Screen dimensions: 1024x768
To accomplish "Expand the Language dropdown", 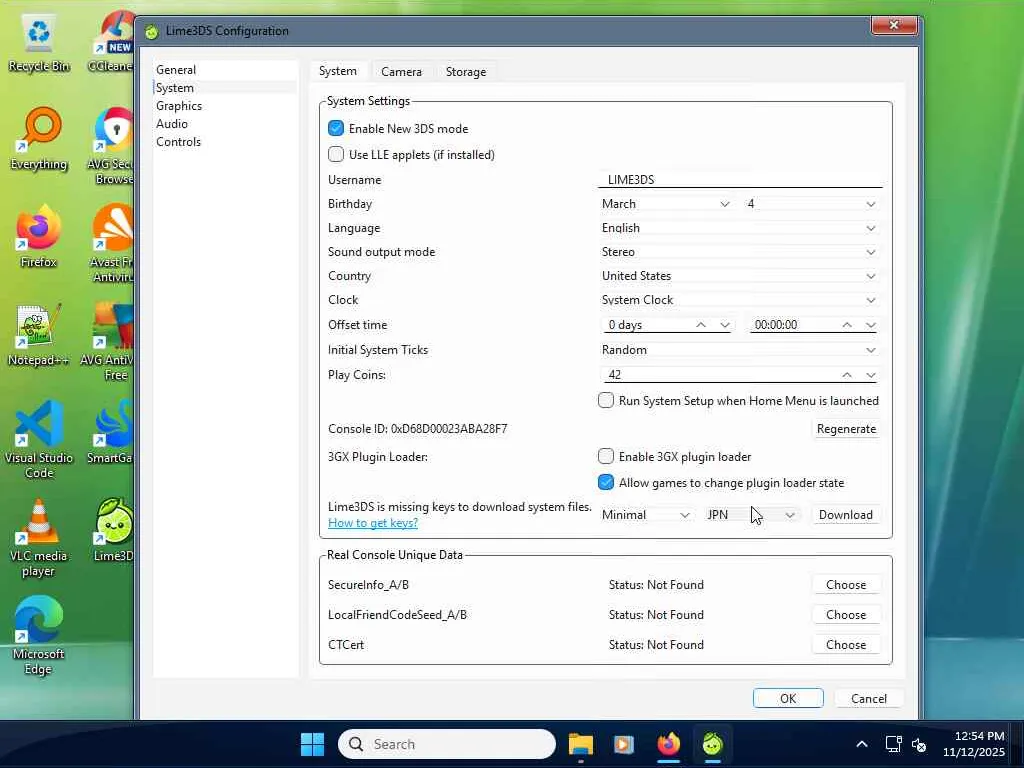I will point(739,228).
